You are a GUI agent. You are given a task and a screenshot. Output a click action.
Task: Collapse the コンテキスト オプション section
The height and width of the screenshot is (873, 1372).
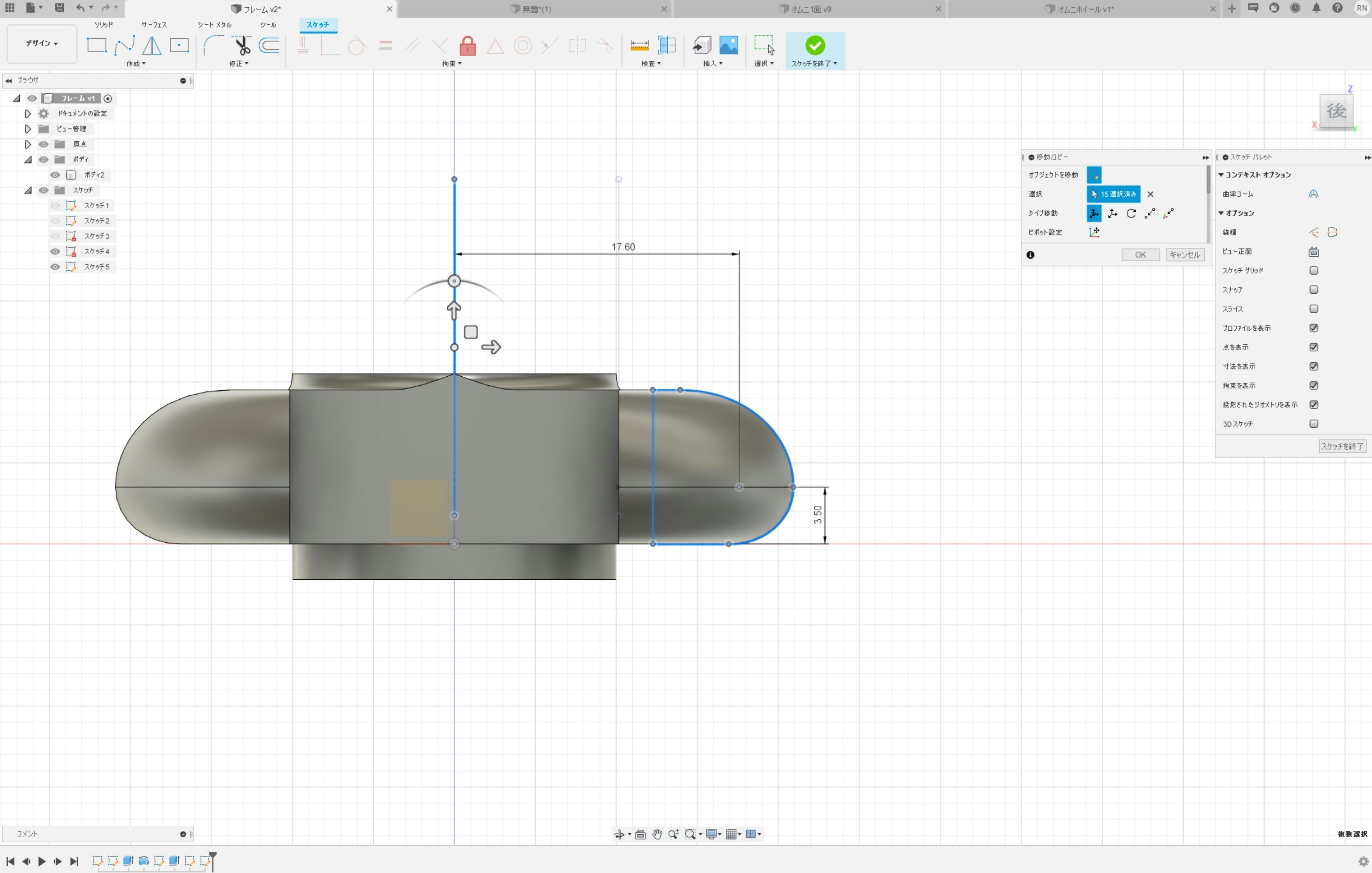pos(1221,175)
